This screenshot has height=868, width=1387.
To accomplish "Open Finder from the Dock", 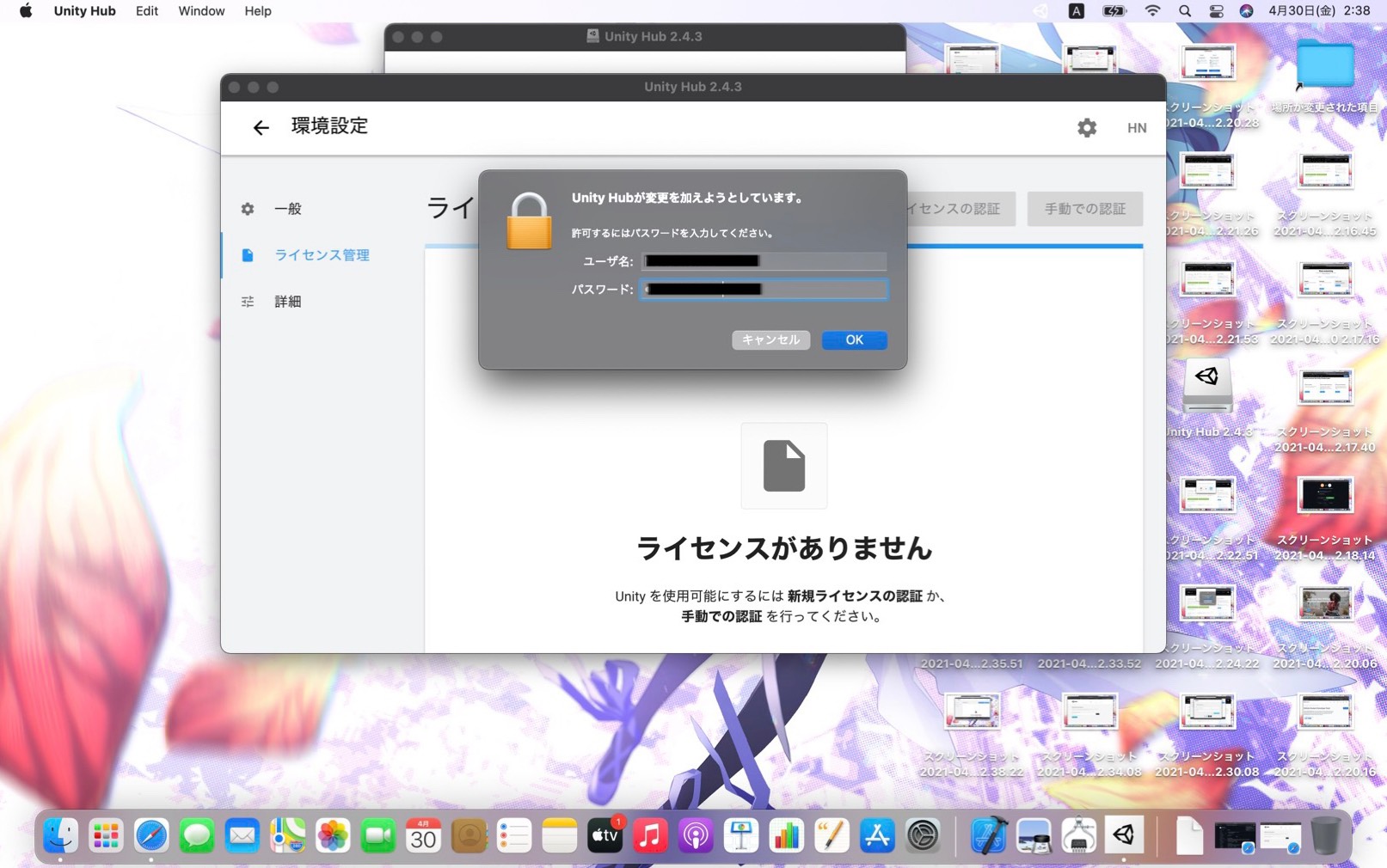I will tap(60, 834).
